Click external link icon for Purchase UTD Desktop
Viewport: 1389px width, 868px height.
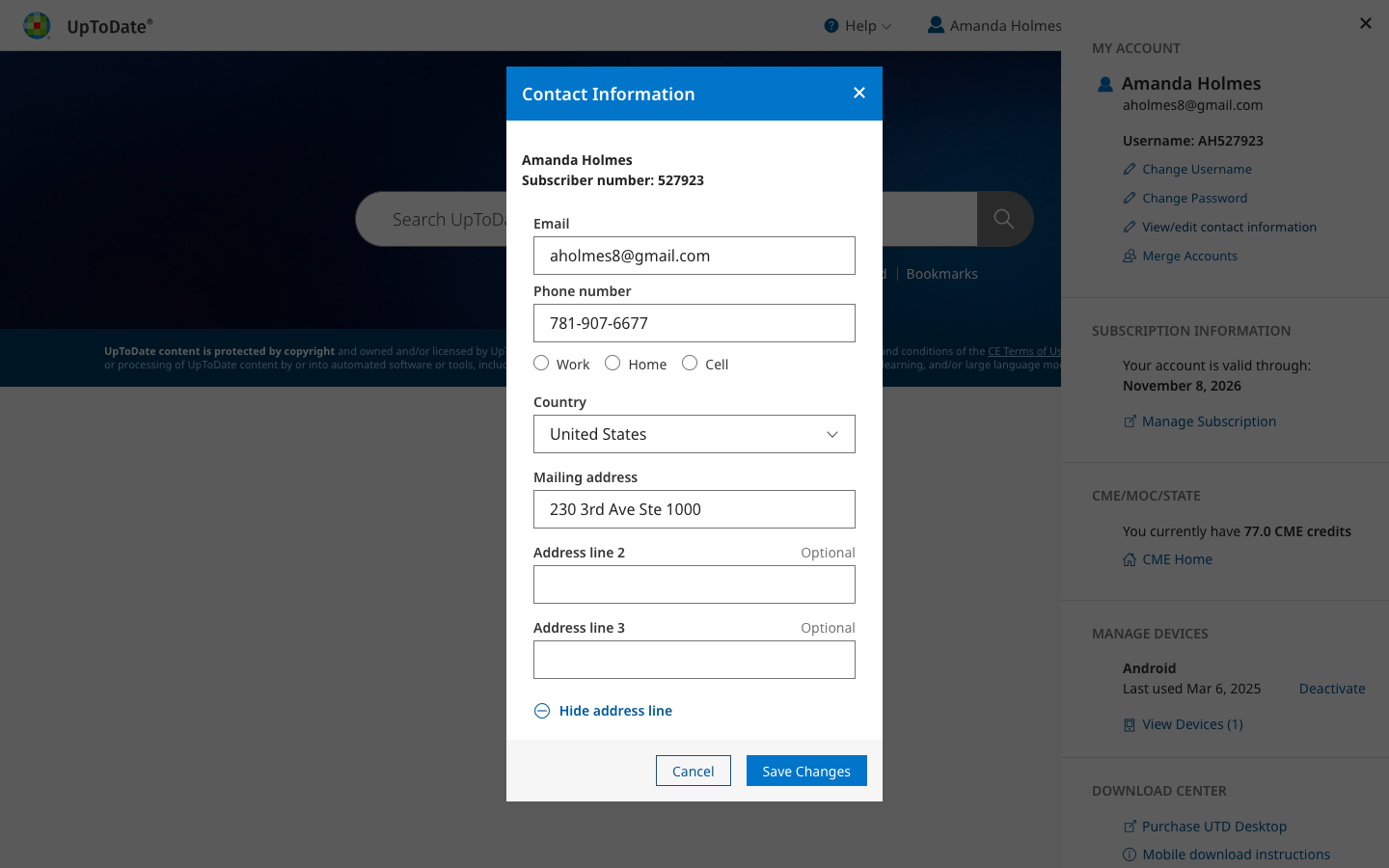(1130, 827)
